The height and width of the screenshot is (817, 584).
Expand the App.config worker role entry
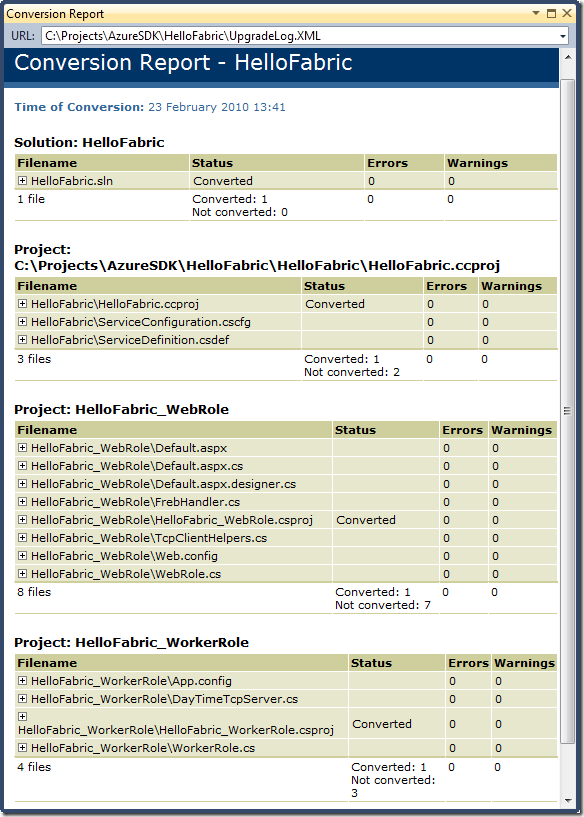click(22, 680)
